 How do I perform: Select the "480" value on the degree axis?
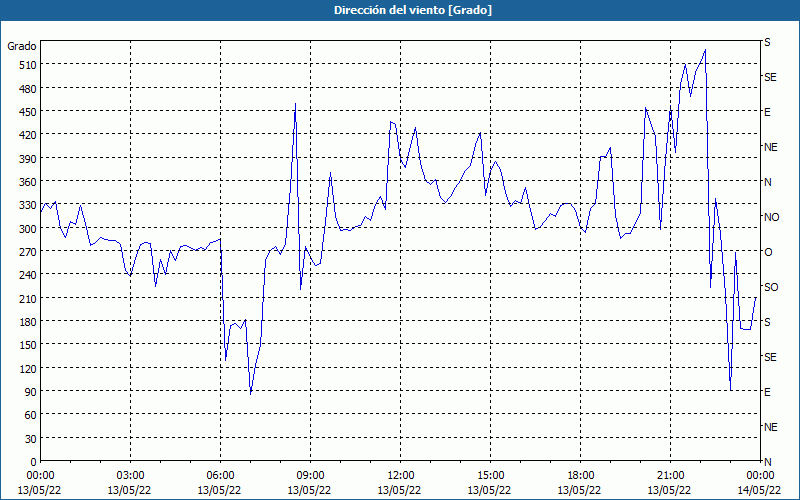(x=29, y=89)
